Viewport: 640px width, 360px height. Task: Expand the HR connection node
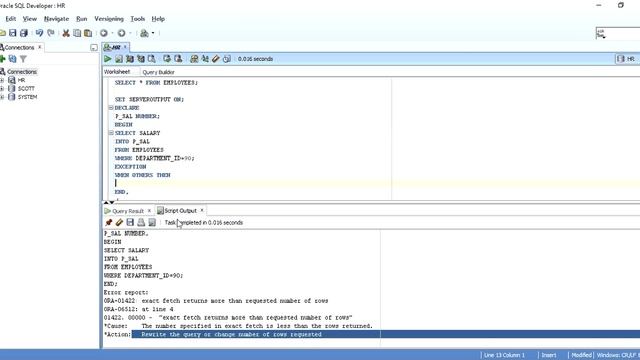point(2,80)
